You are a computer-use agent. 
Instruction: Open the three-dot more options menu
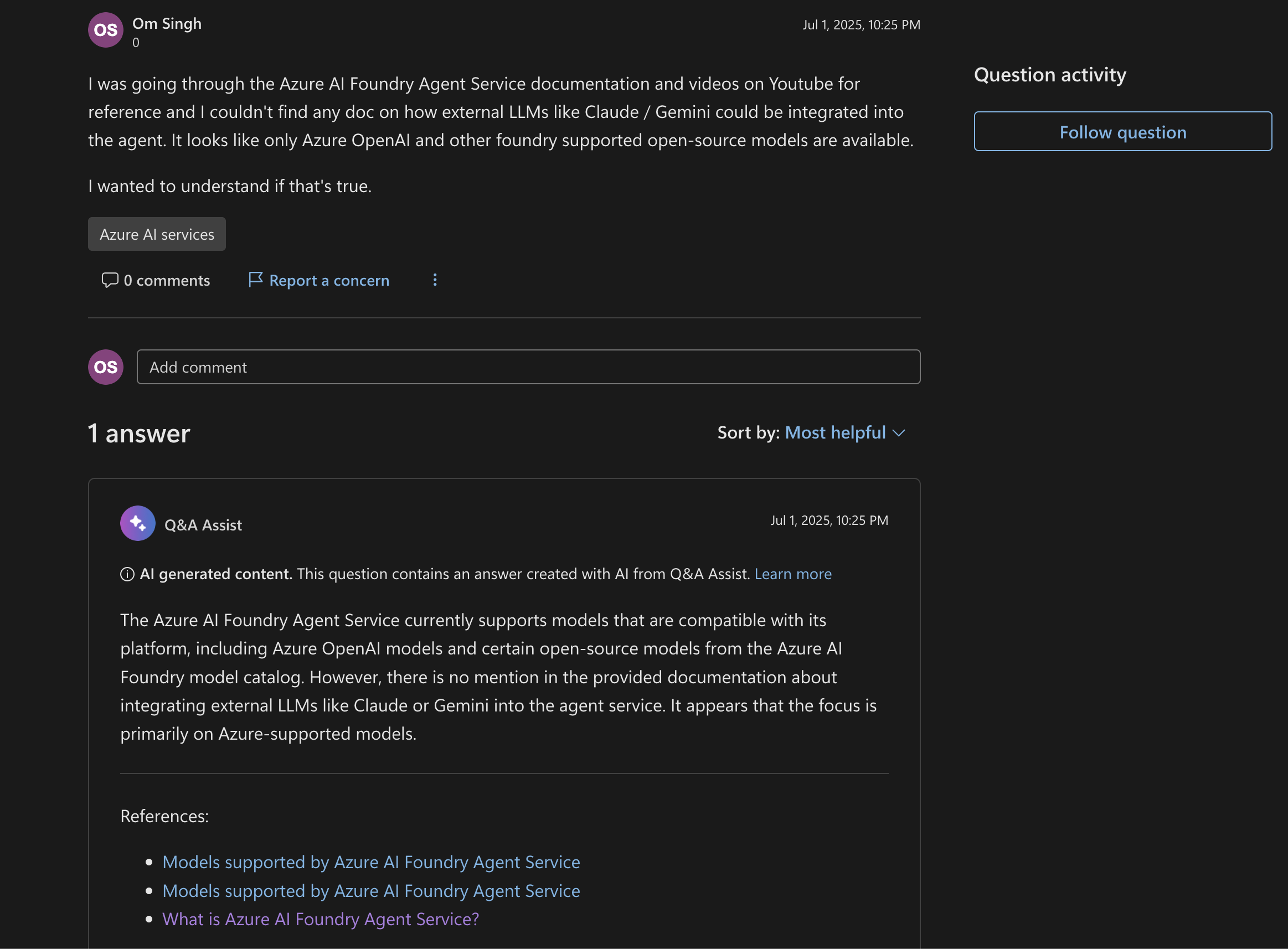[x=435, y=280]
